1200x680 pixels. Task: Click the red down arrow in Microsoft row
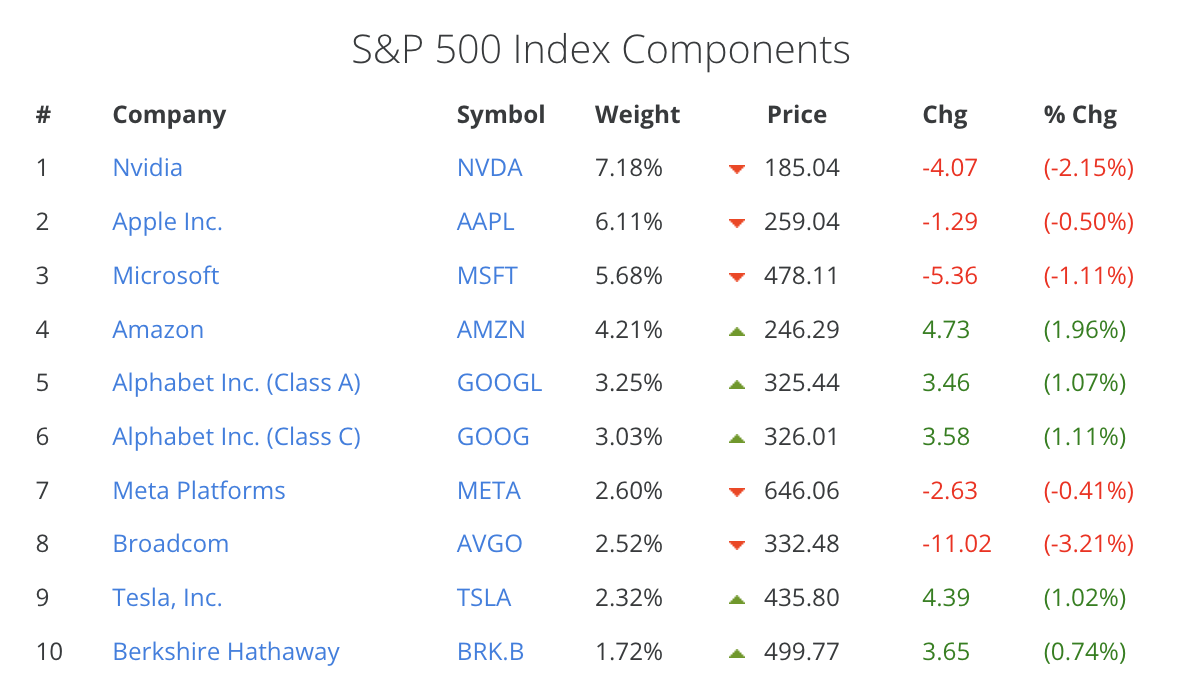[737, 277]
